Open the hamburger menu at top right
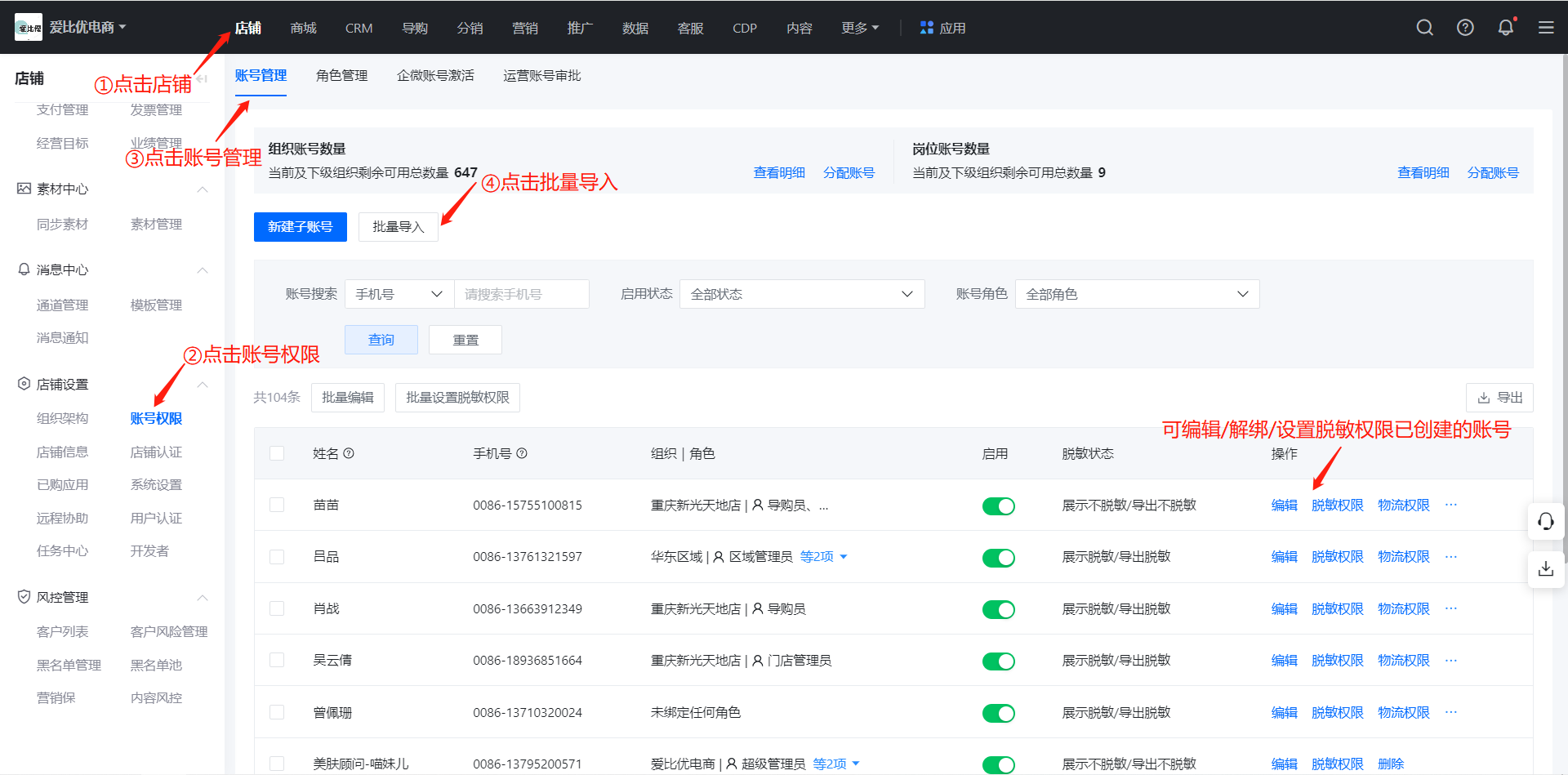 pyautogui.click(x=1546, y=28)
